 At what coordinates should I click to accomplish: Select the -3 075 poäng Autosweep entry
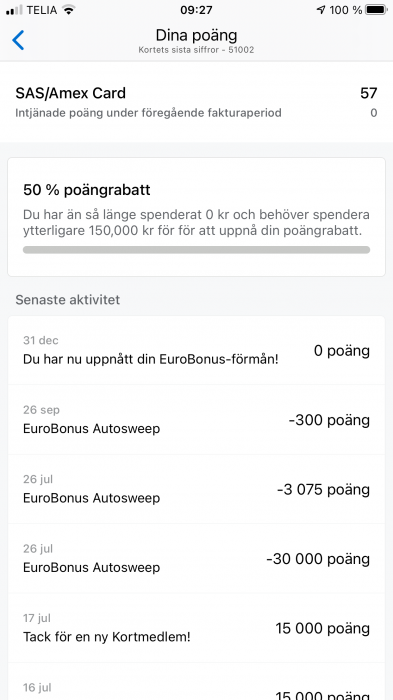pyautogui.click(x=196, y=489)
